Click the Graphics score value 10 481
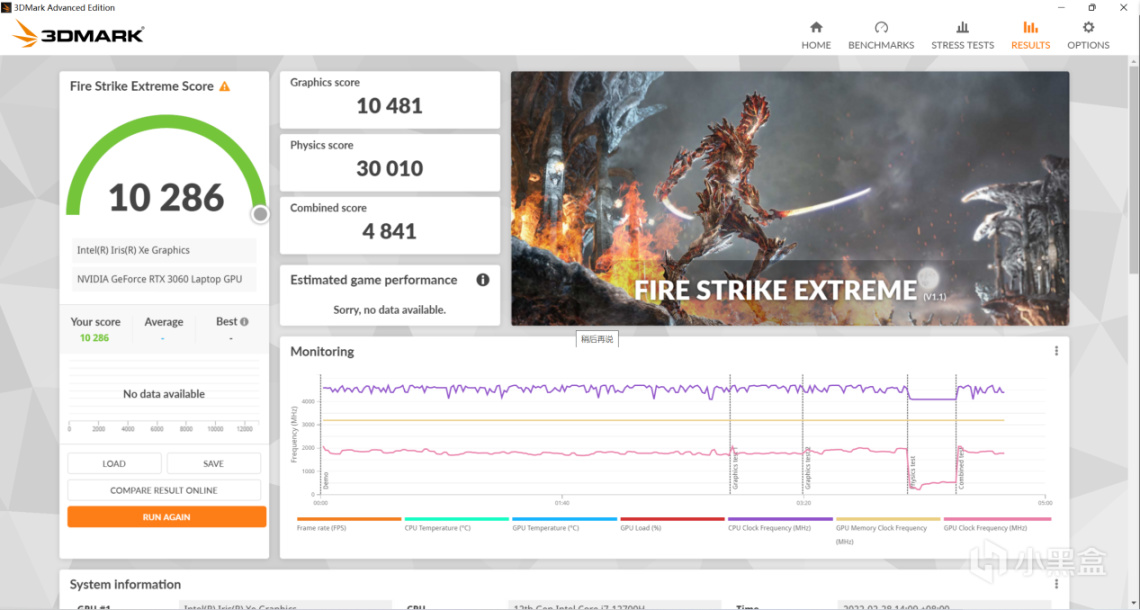Image resolution: width=1140 pixels, height=610 pixels. coord(389,106)
